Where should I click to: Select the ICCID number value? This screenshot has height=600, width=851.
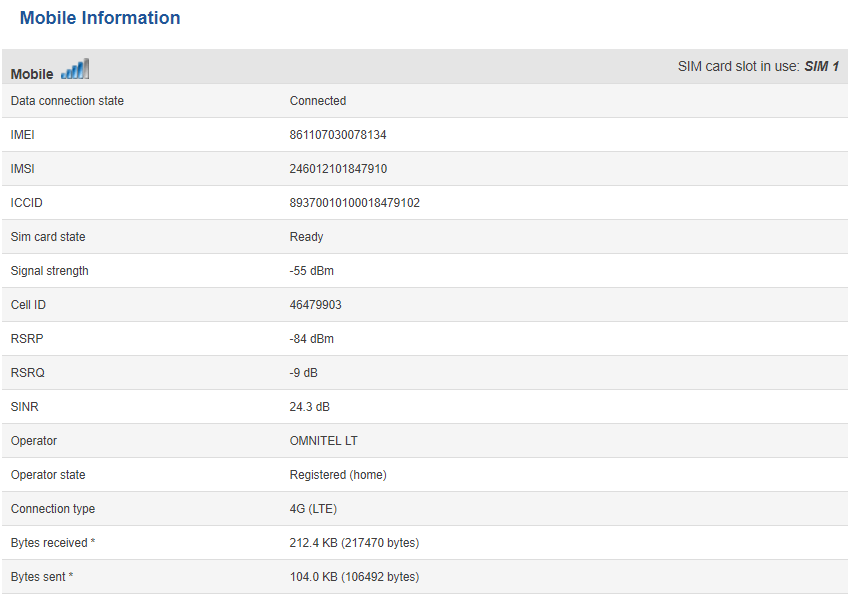point(354,203)
